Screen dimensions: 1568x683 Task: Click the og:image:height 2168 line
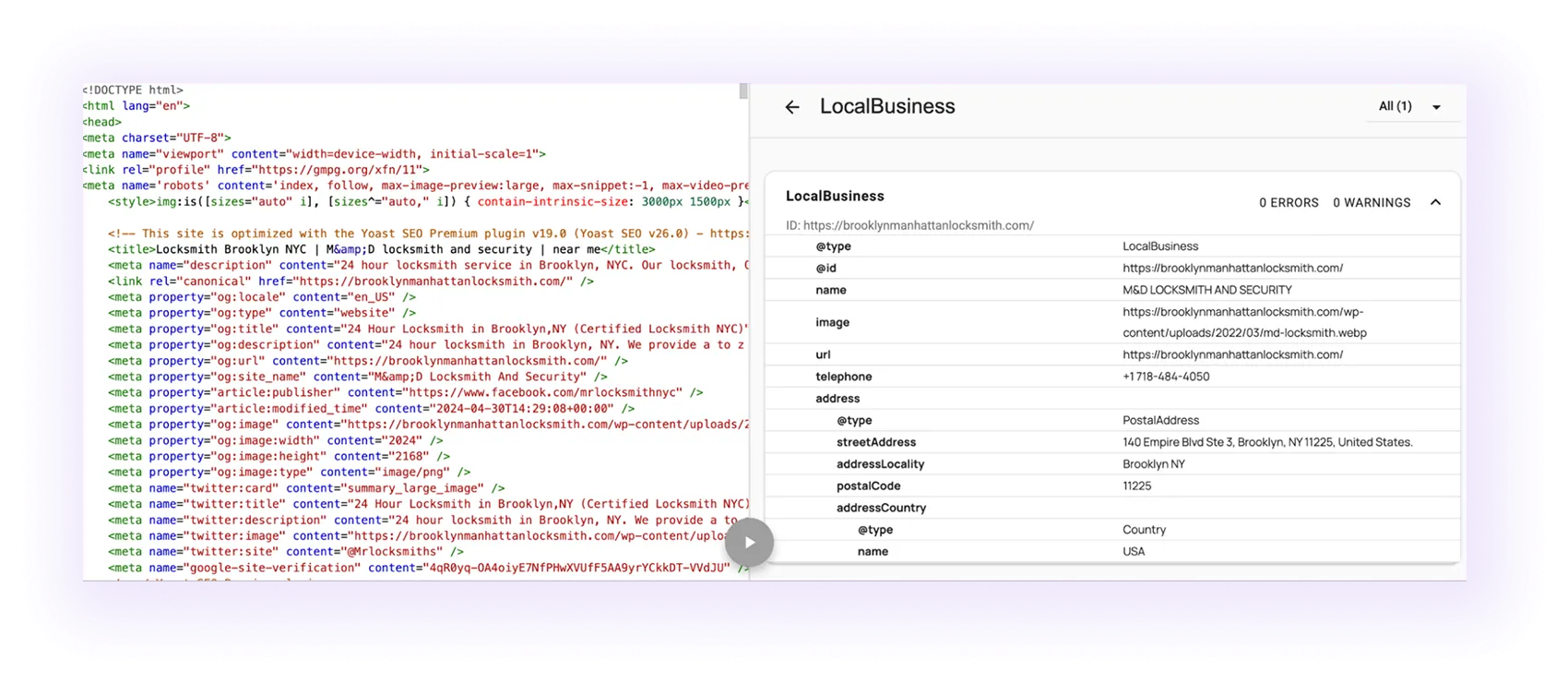[x=279, y=456]
